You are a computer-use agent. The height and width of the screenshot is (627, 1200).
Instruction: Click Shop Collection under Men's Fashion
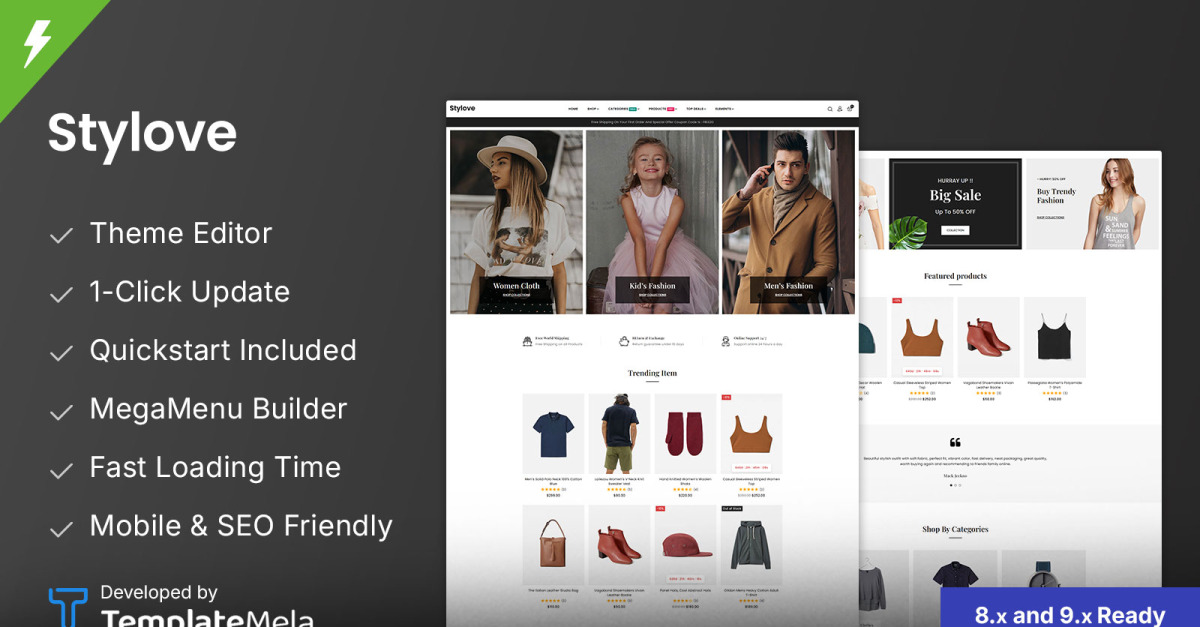point(788,295)
